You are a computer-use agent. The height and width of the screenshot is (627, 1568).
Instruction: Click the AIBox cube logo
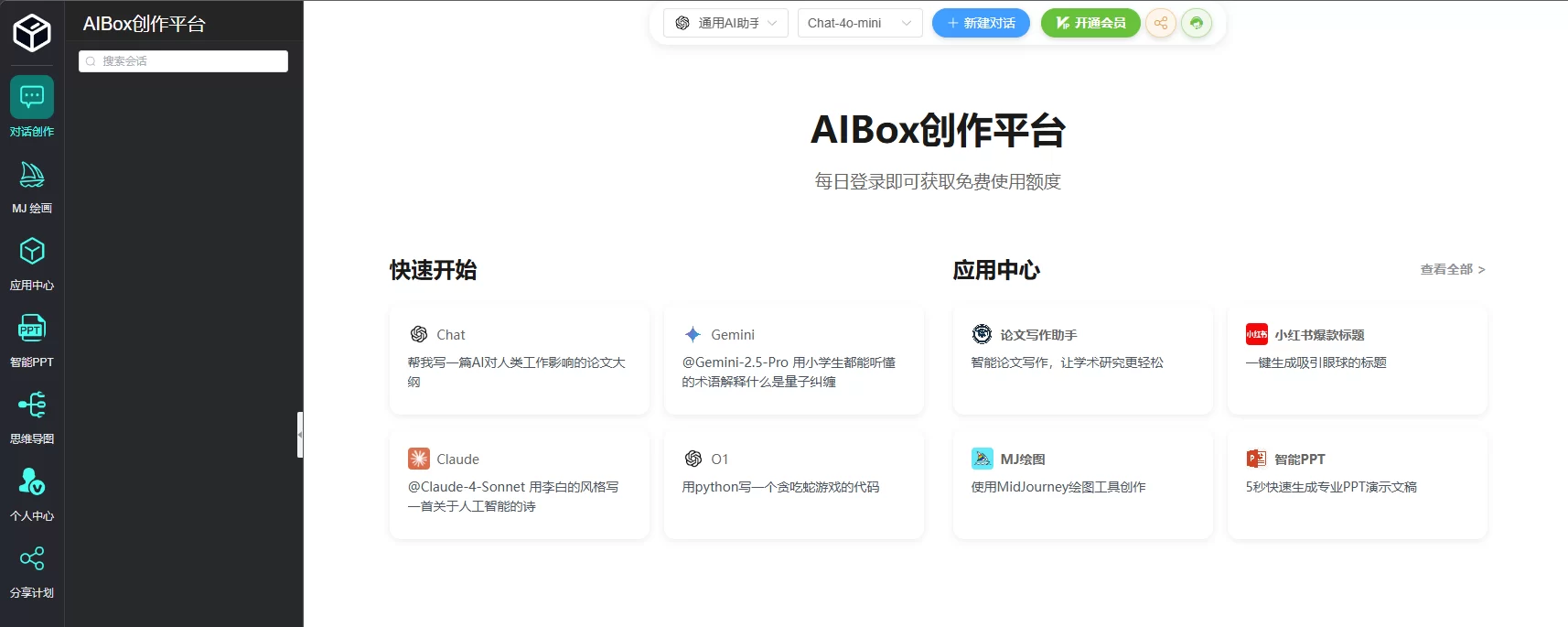(32, 33)
